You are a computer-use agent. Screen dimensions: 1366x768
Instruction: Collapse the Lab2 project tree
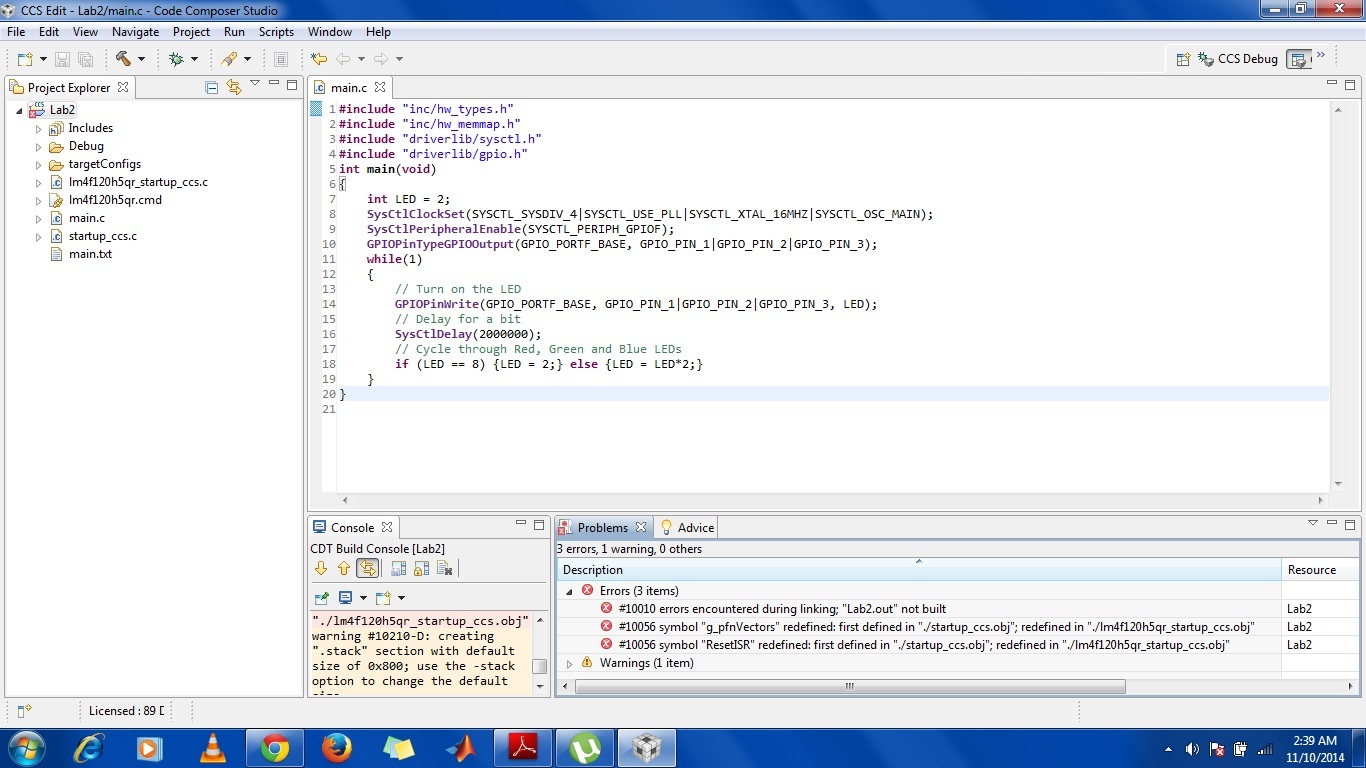click(19, 110)
